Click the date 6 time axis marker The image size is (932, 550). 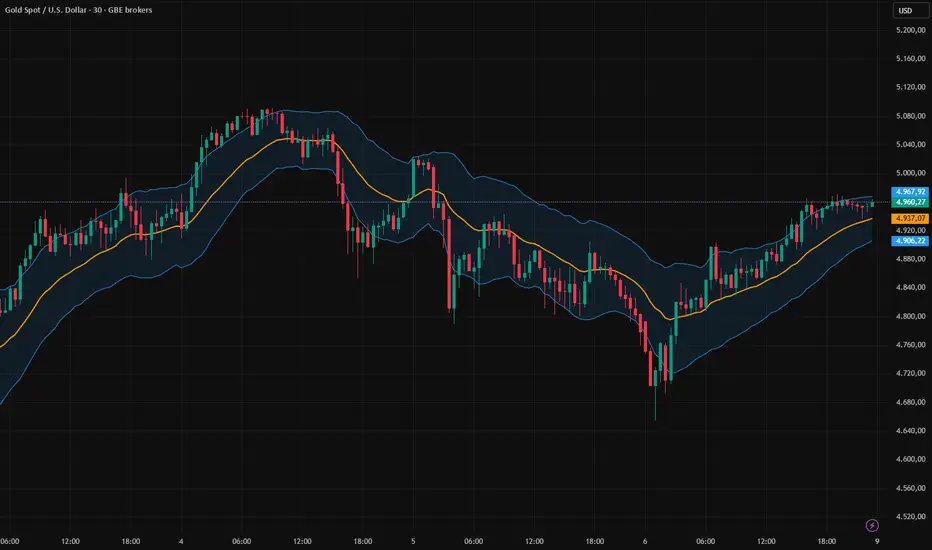(x=648, y=540)
